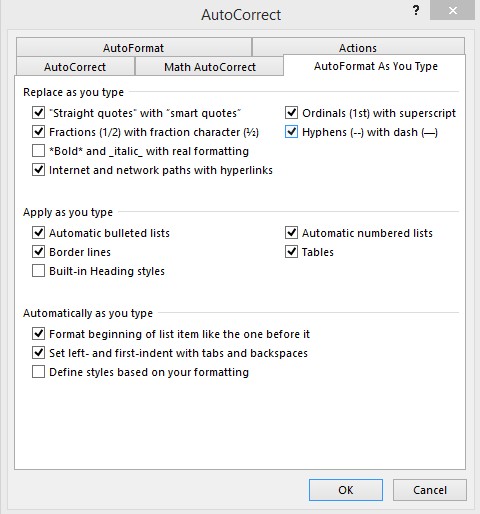
Task: Close the AutoCorrect dialog
Action: (x=452, y=11)
